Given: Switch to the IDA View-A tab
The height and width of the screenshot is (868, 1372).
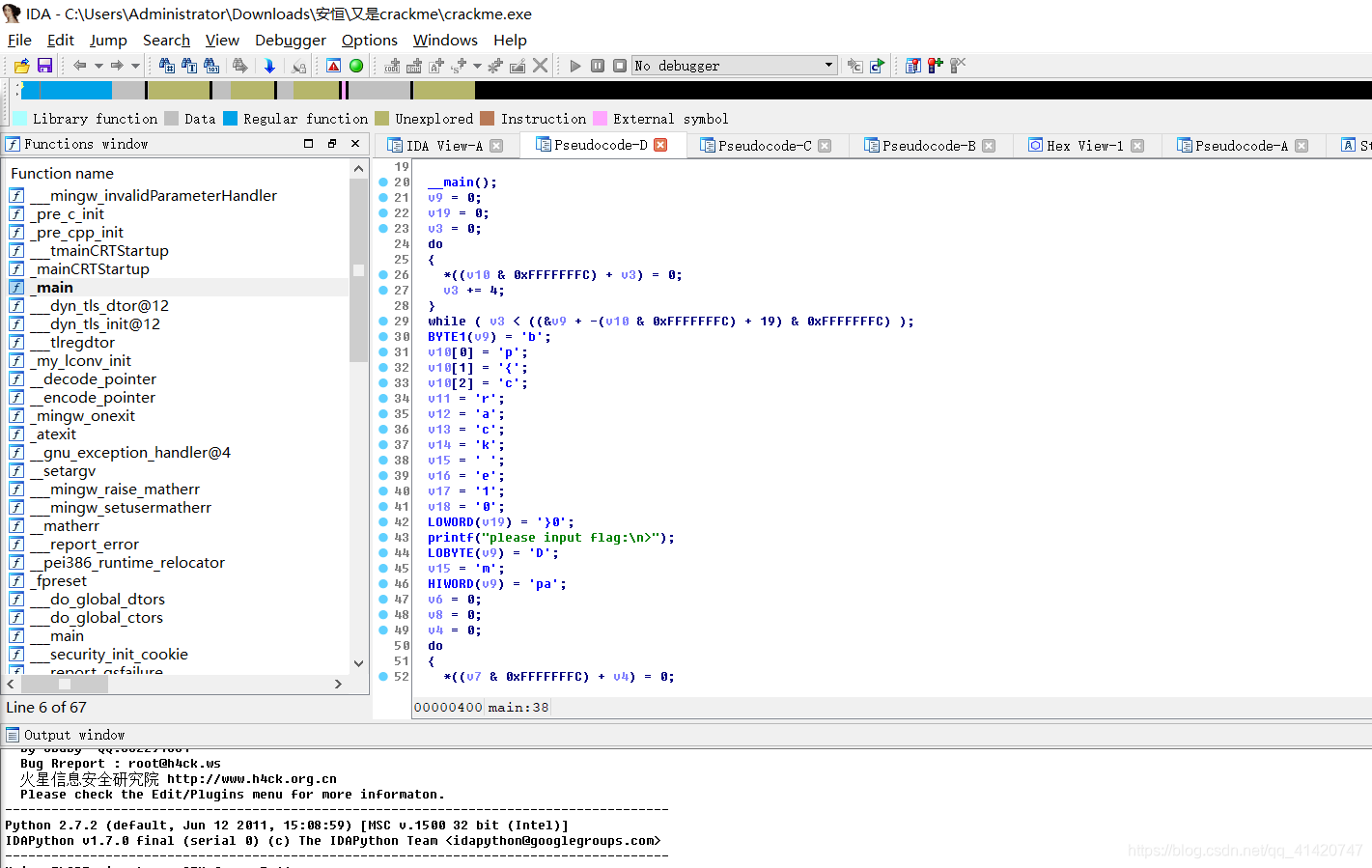Looking at the screenshot, I should [444, 146].
